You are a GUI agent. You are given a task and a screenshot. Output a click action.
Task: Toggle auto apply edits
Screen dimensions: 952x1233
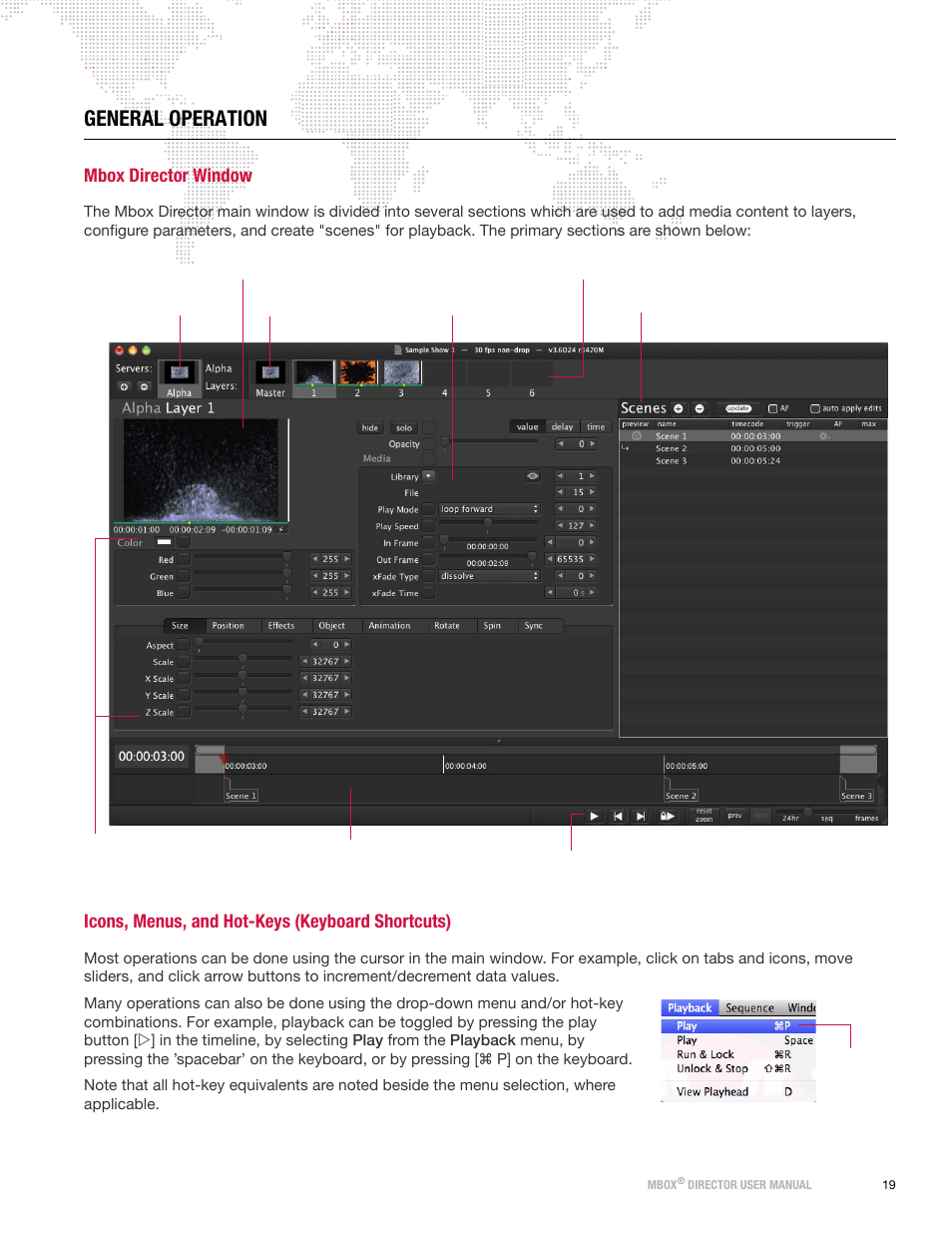point(815,408)
